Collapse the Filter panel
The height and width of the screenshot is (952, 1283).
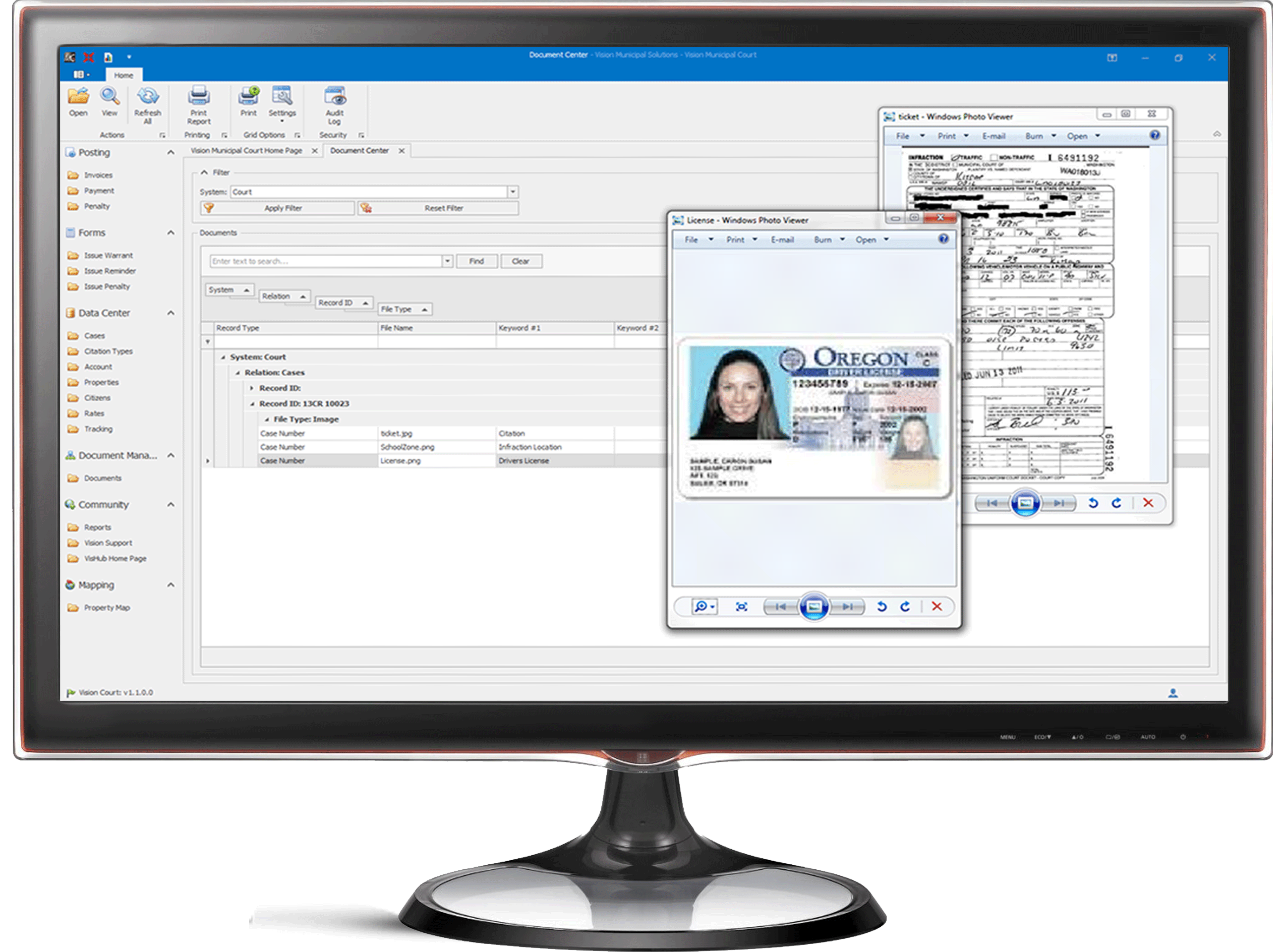pyautogui.click(x=204, y=172)
